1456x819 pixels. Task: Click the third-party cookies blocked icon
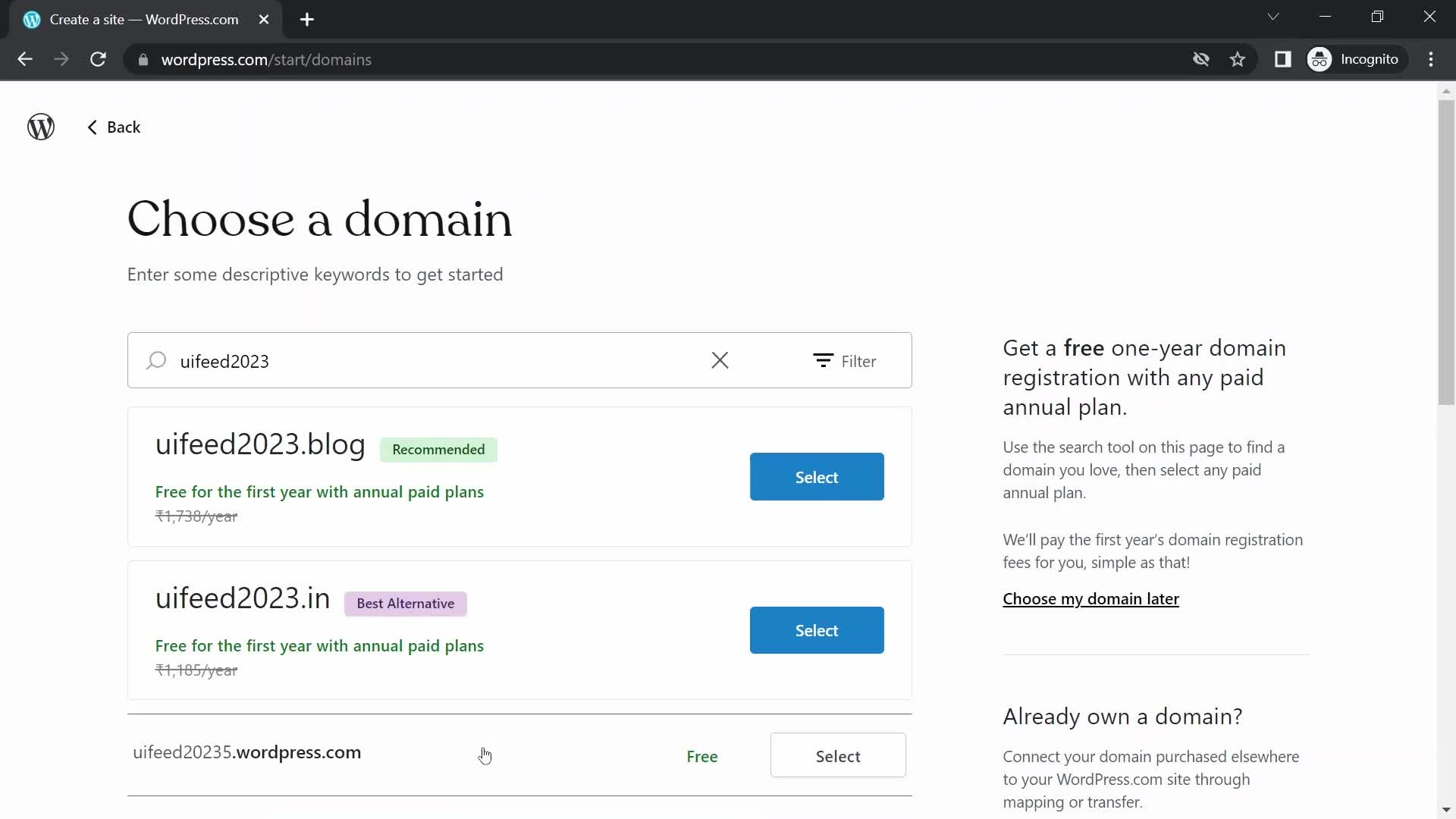[1201, 59]
